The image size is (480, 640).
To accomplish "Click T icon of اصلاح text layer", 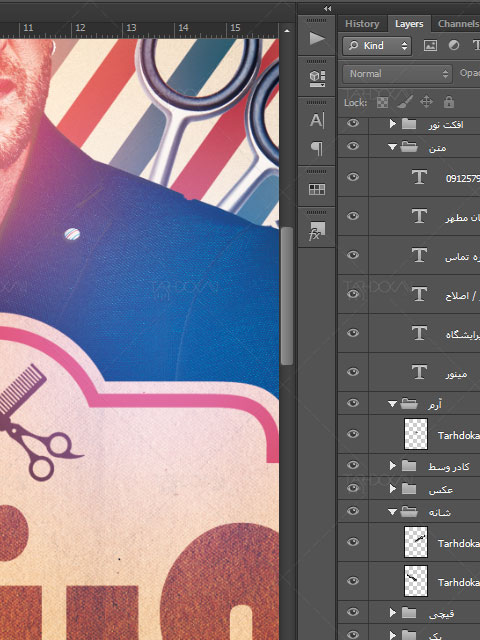I will click(419, 294).
